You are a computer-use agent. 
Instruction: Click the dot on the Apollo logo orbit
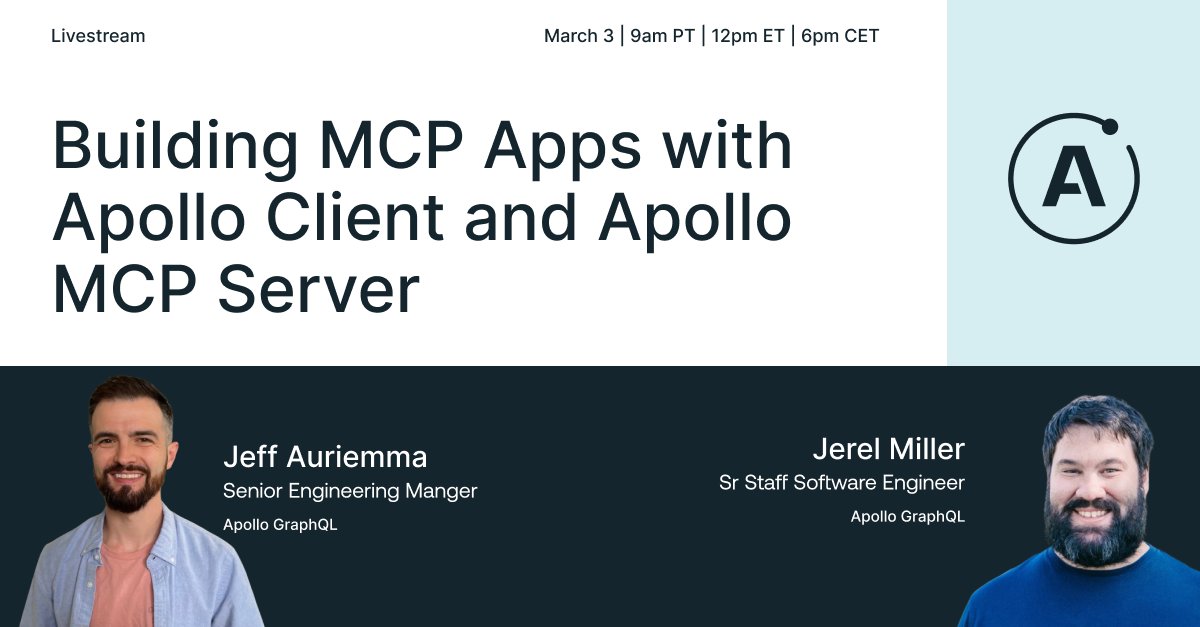[x=1110, y=125]
